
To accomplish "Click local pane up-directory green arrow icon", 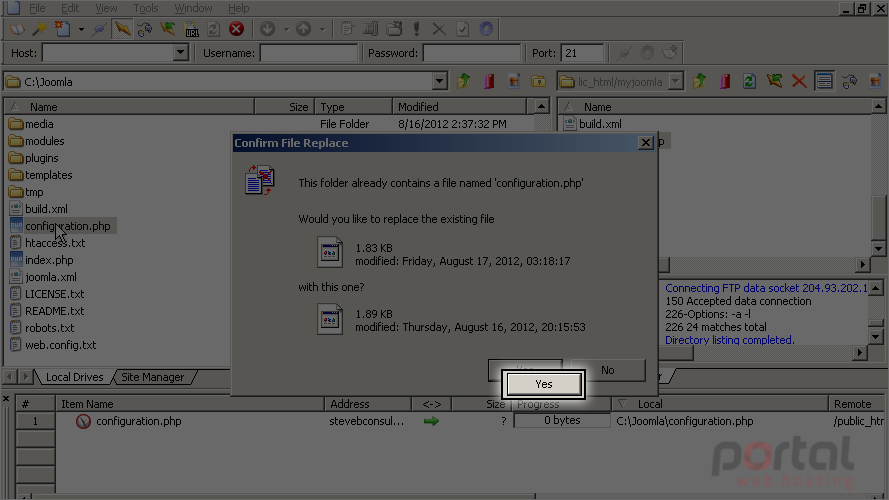I will click(464, 82).
